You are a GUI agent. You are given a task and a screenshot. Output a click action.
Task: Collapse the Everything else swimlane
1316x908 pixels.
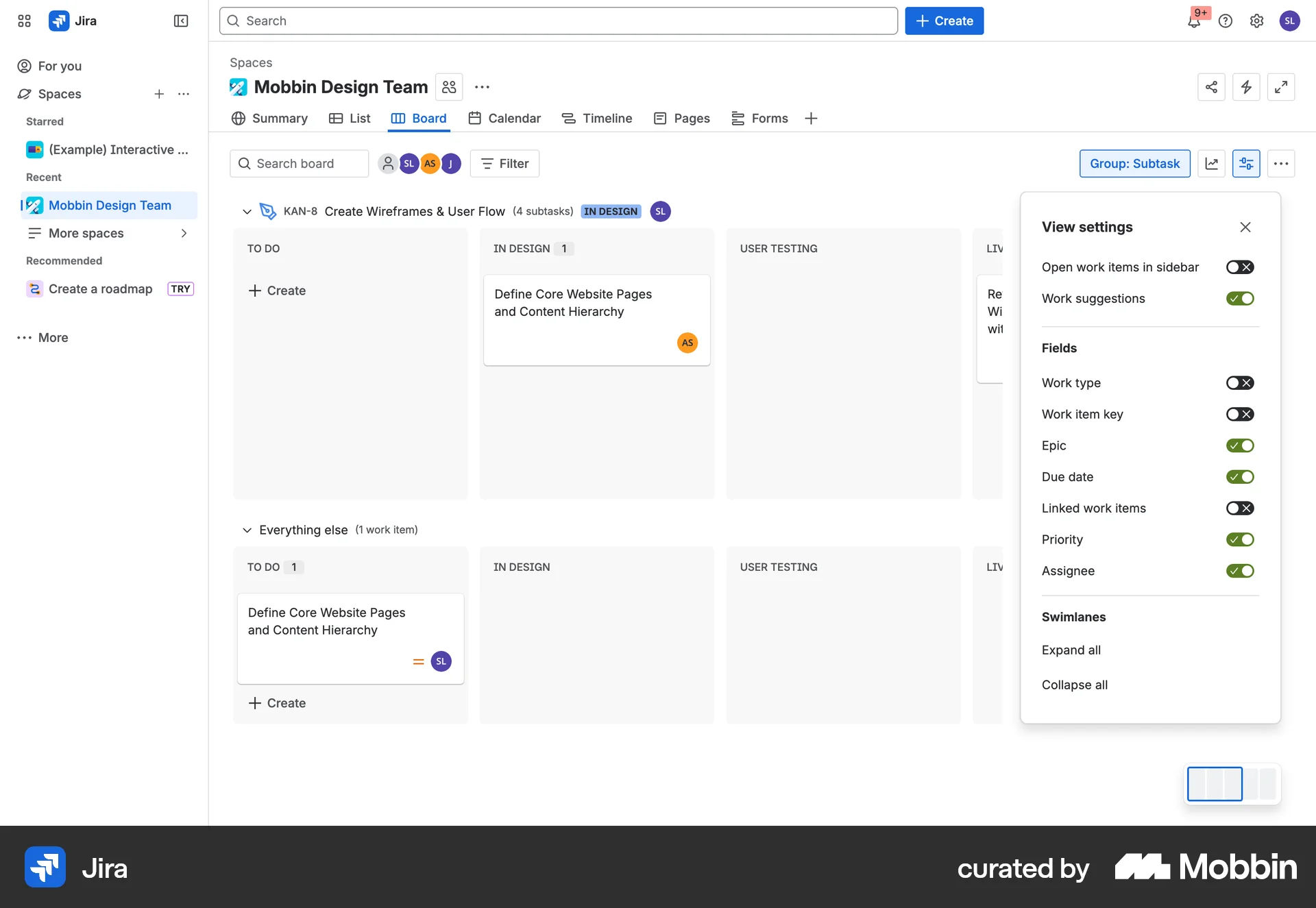click(x=247, y=530)
